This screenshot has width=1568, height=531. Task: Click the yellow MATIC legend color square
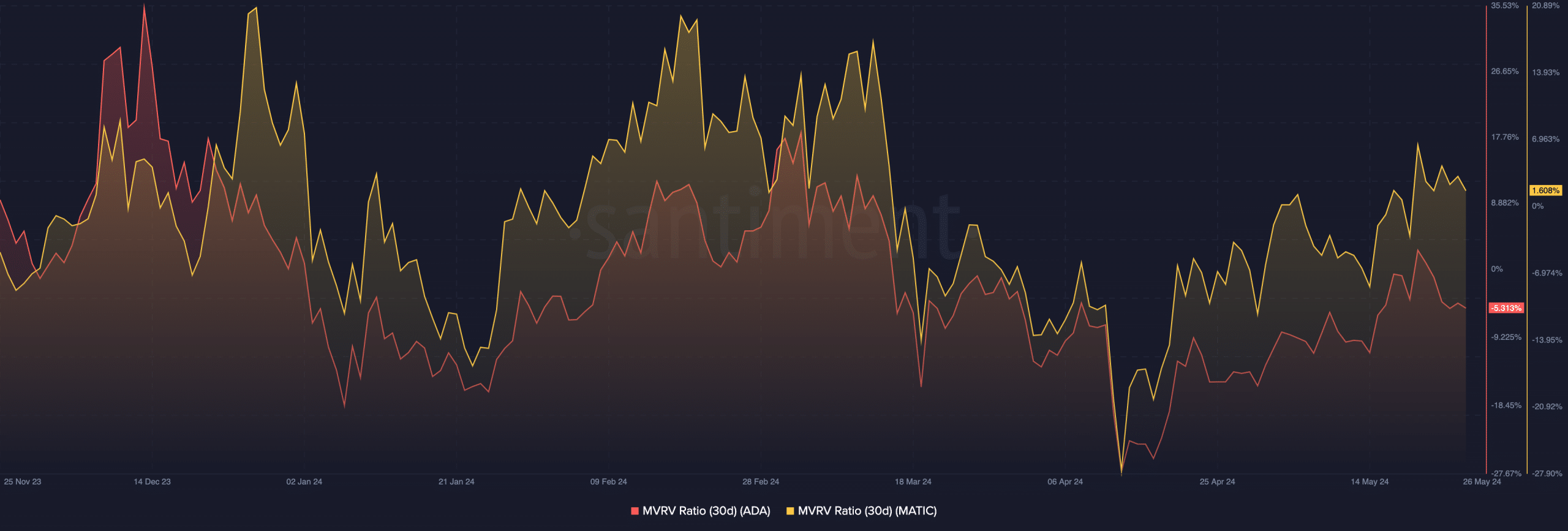pyautogui.click(x=790, y=511)
